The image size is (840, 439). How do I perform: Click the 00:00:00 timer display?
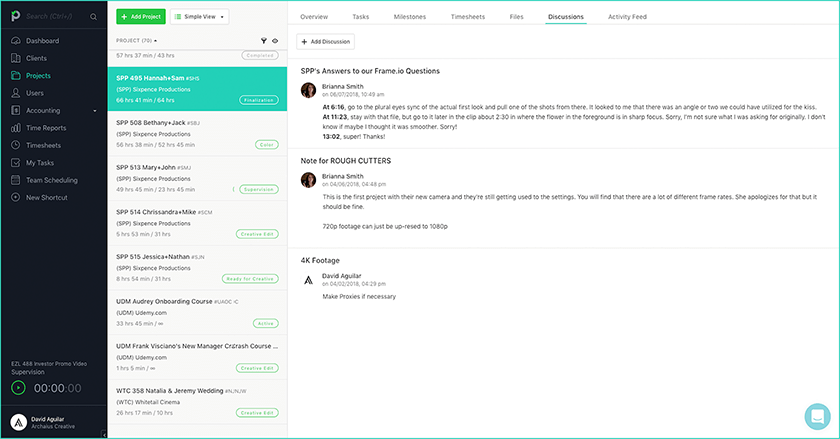click(57, 388)
